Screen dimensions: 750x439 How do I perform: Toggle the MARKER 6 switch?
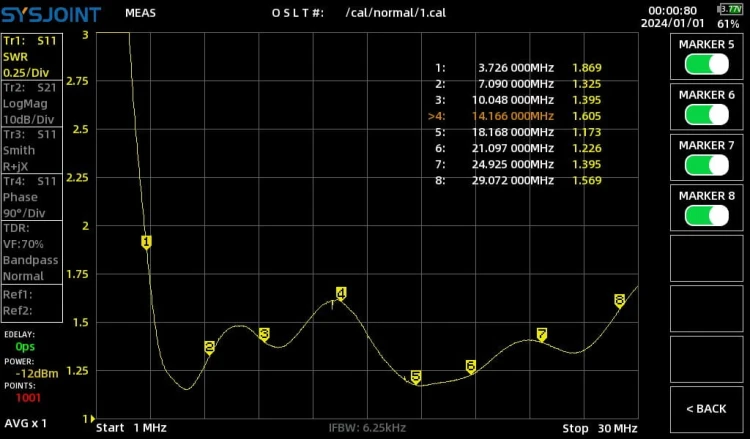[706, 115]
